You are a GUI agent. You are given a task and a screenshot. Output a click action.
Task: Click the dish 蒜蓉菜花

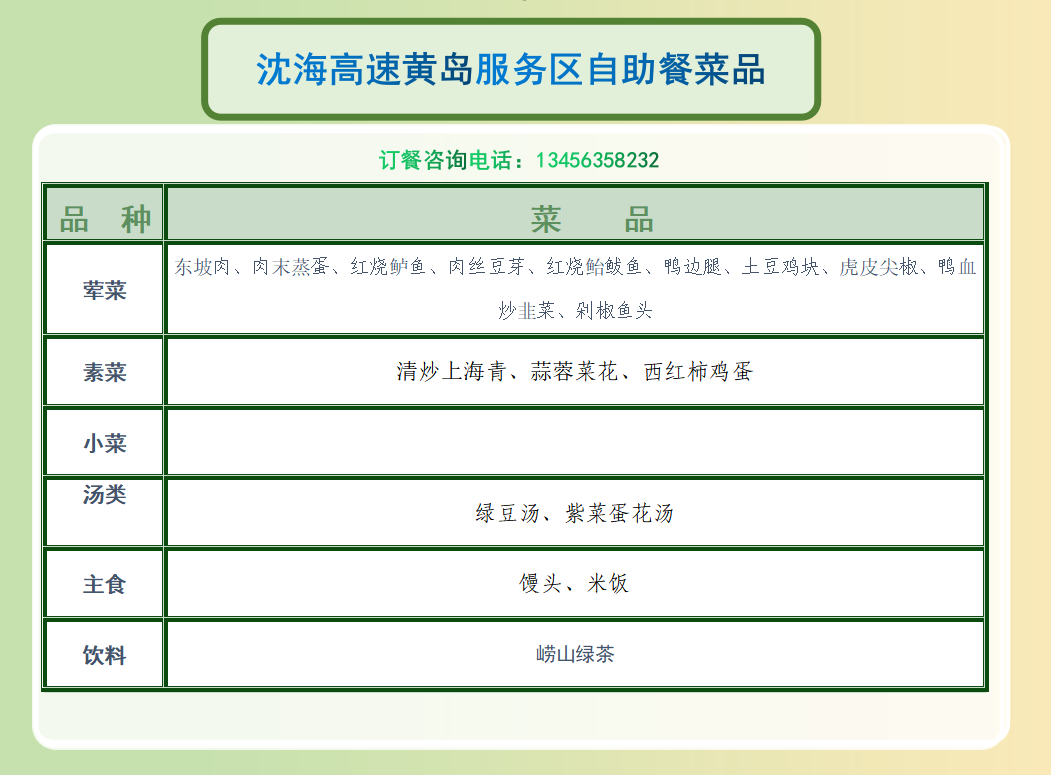(x=574, y=371)
